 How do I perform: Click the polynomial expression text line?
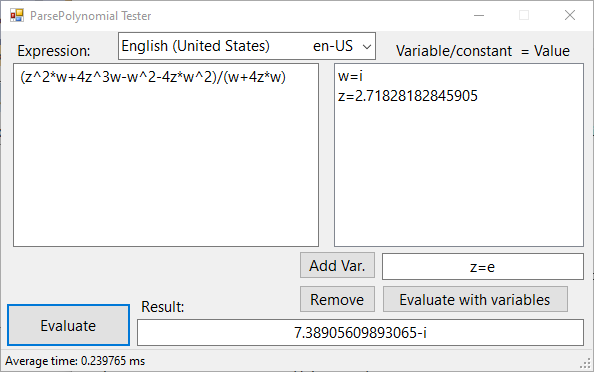coord(153,77)
